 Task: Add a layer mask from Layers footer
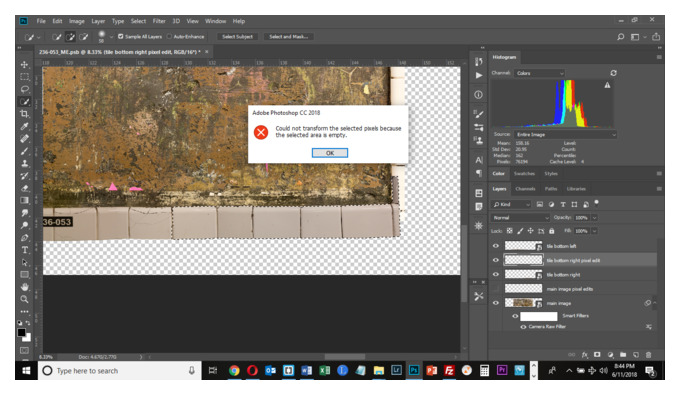(x=597, y=355)
